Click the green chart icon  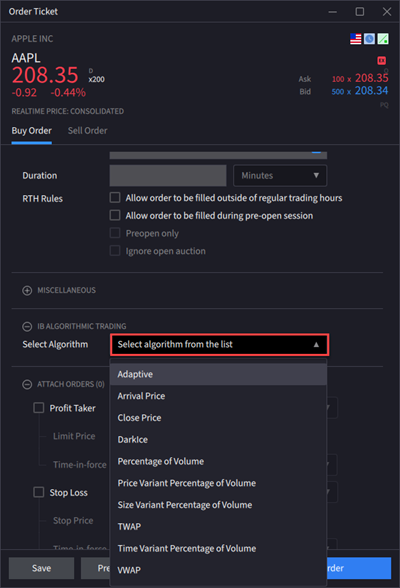click(x=383, y=39)
